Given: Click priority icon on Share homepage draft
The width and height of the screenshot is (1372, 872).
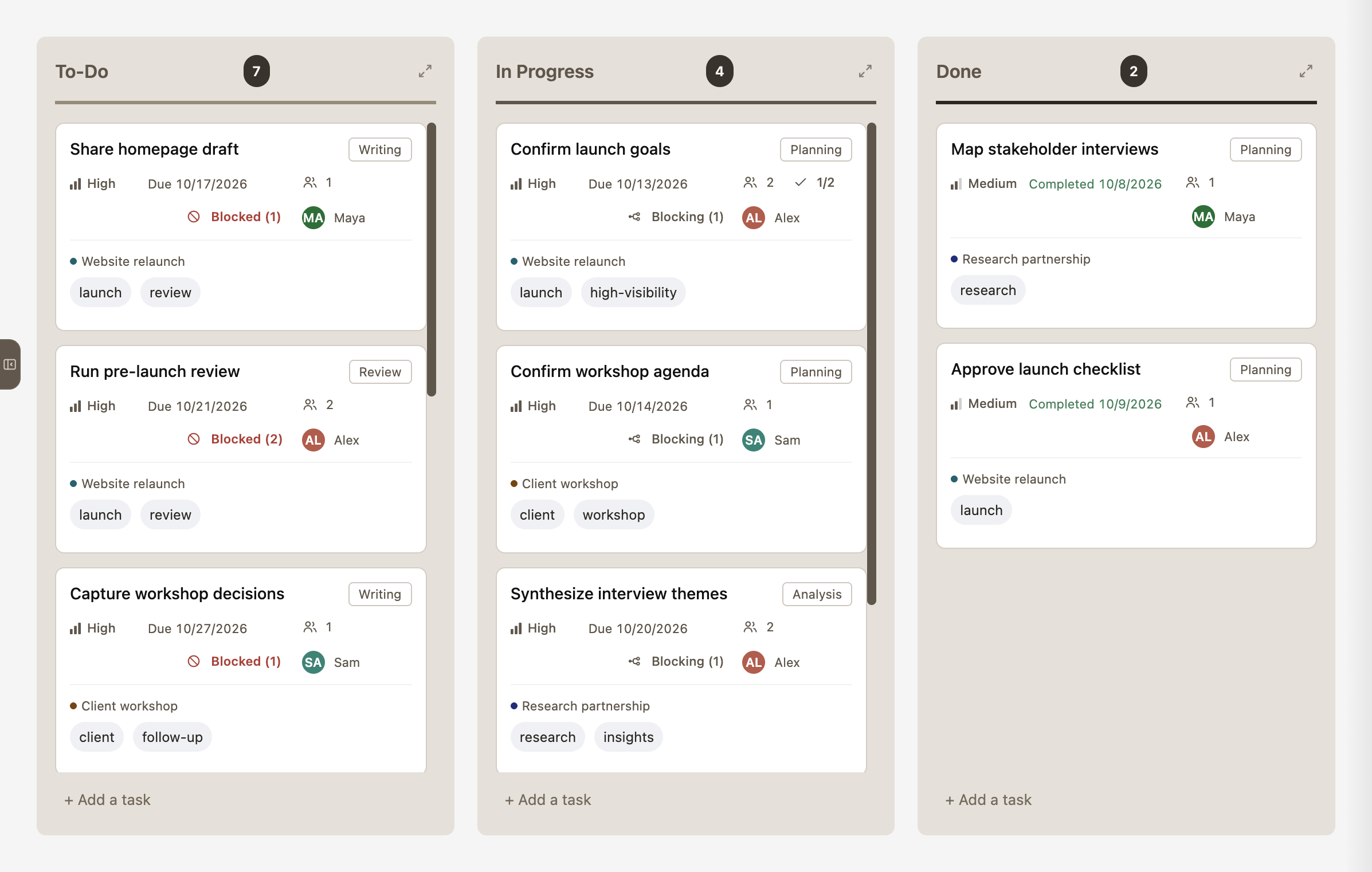Looking at the screenshot, I should (75, 184).
